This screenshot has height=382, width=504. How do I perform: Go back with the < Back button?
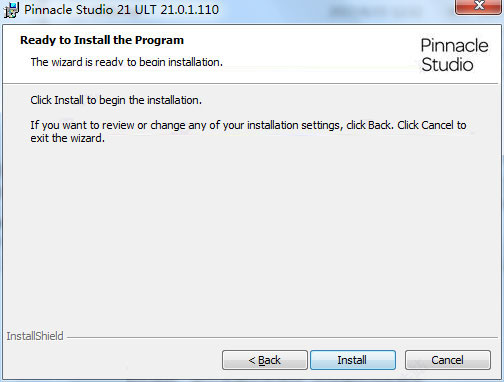pyautogui.click(x=265, y=360)
